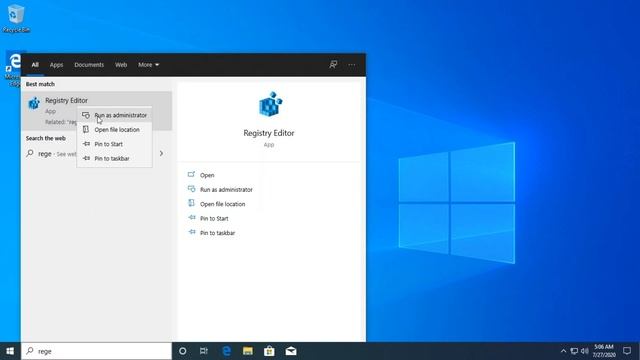Click Pin to taskbar in preview pane

(x=218, y=233)
